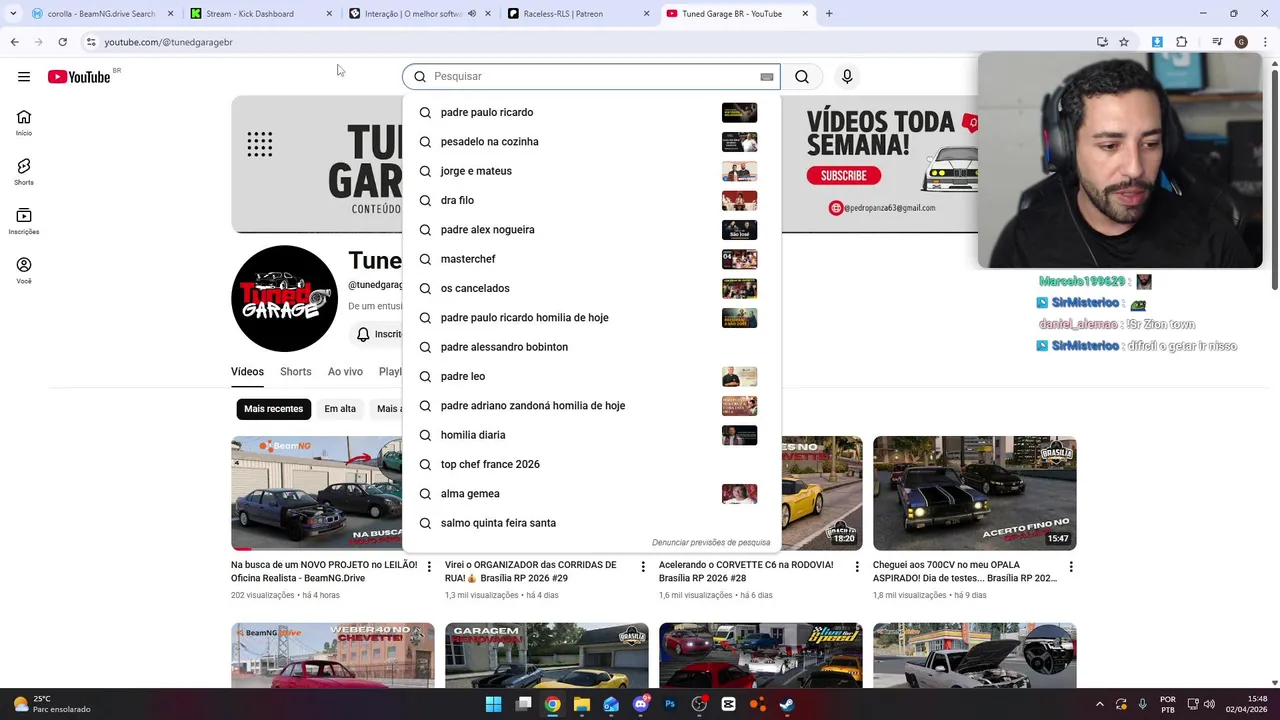This screenshot has width=1280, height=720.
Task: Choose suggestion masterchef
Action: click(x=591, y=259)
